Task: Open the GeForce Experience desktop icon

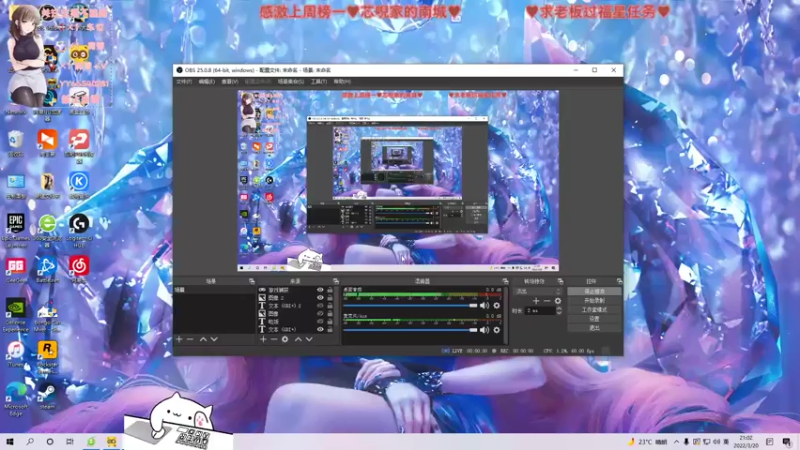Action: point(16,315)
